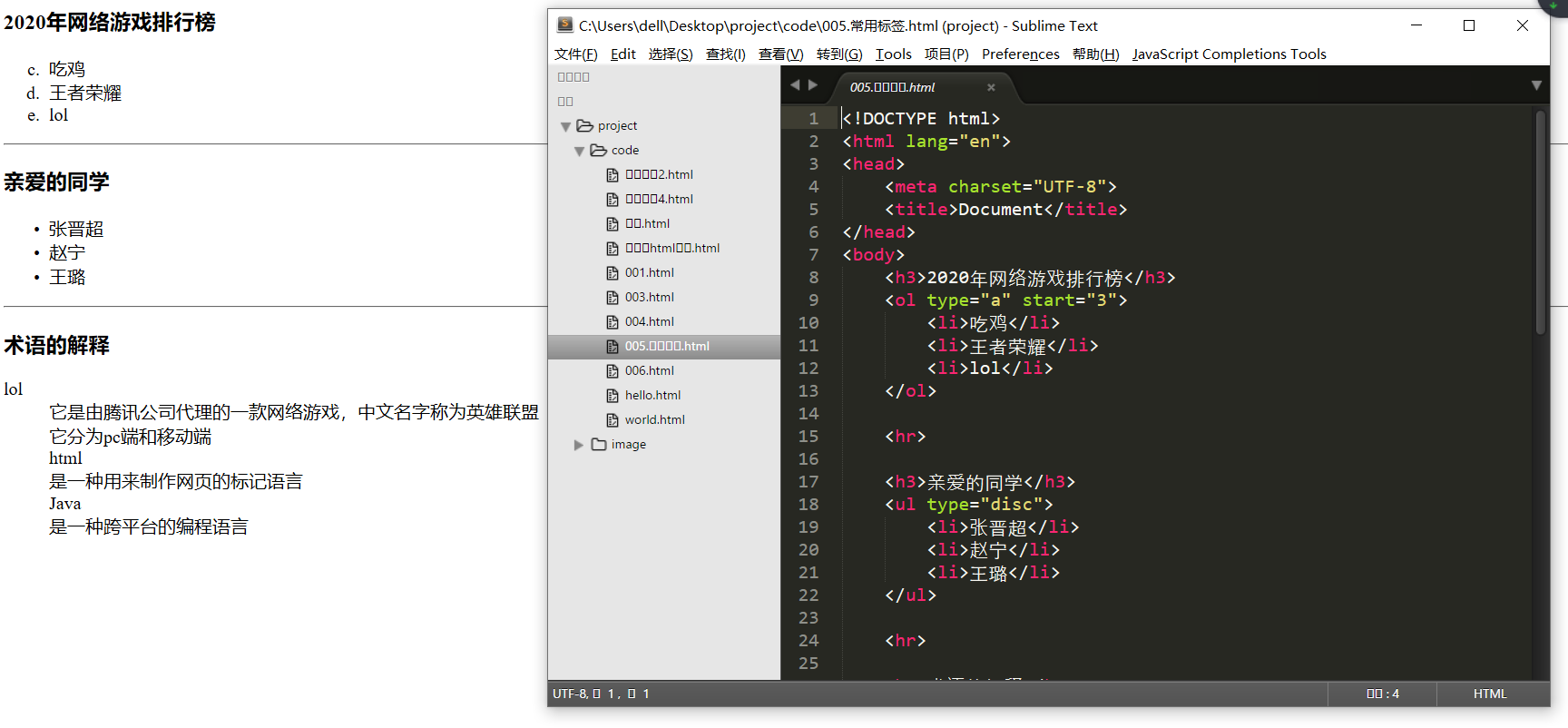Collapse the code folder arrow
Screen dimensions: 1568x728
tap(579, 151)
